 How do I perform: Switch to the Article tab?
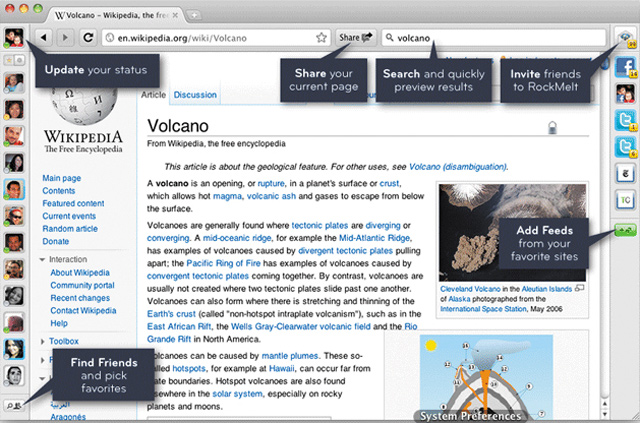click(153, 95)
